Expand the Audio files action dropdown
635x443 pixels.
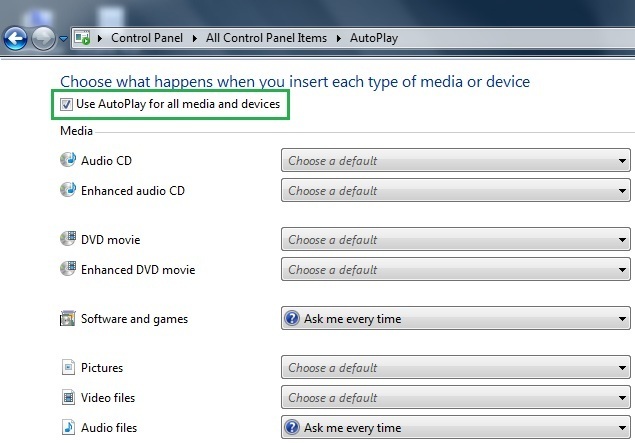pyautogui.click(x=455, y=428)
